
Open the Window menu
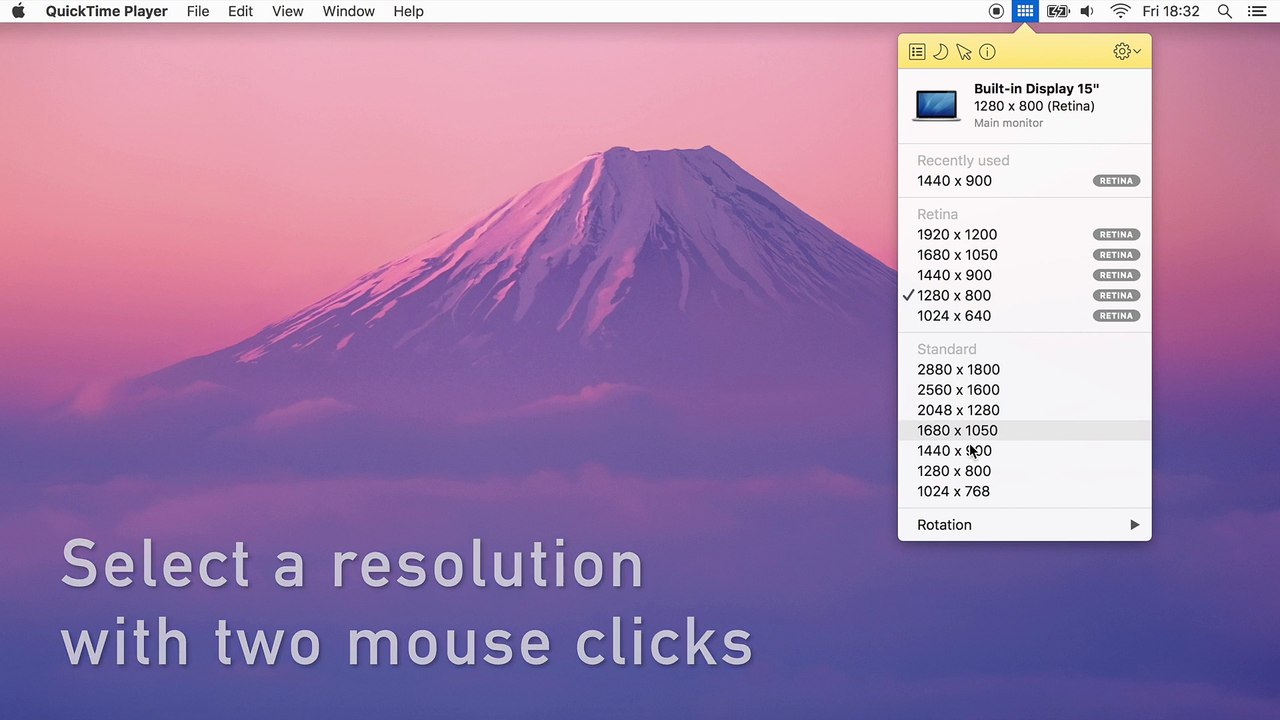coord(349,11)
